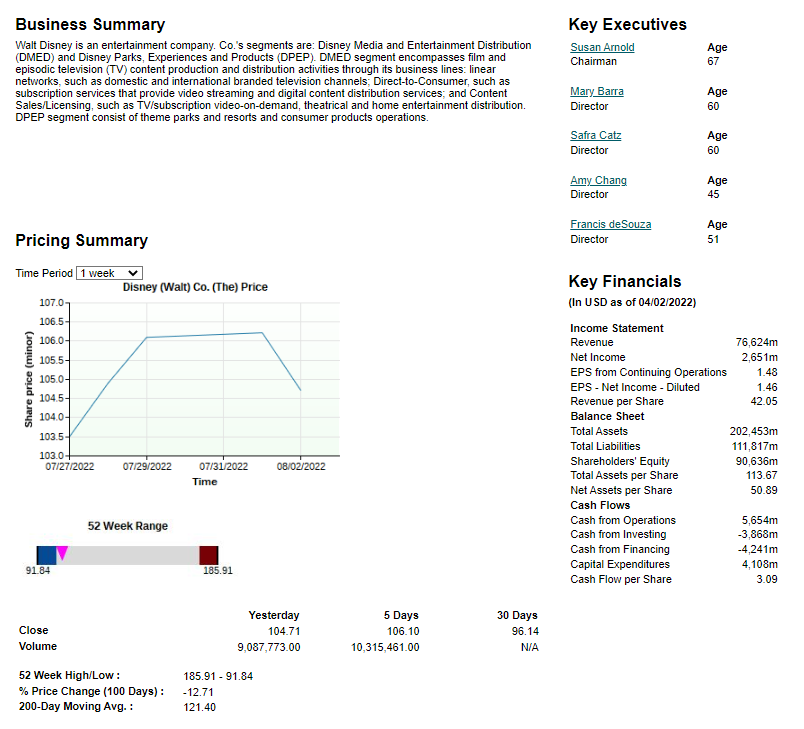
Task: Select the Pricing Summary heading
Action: coord(82,240)
